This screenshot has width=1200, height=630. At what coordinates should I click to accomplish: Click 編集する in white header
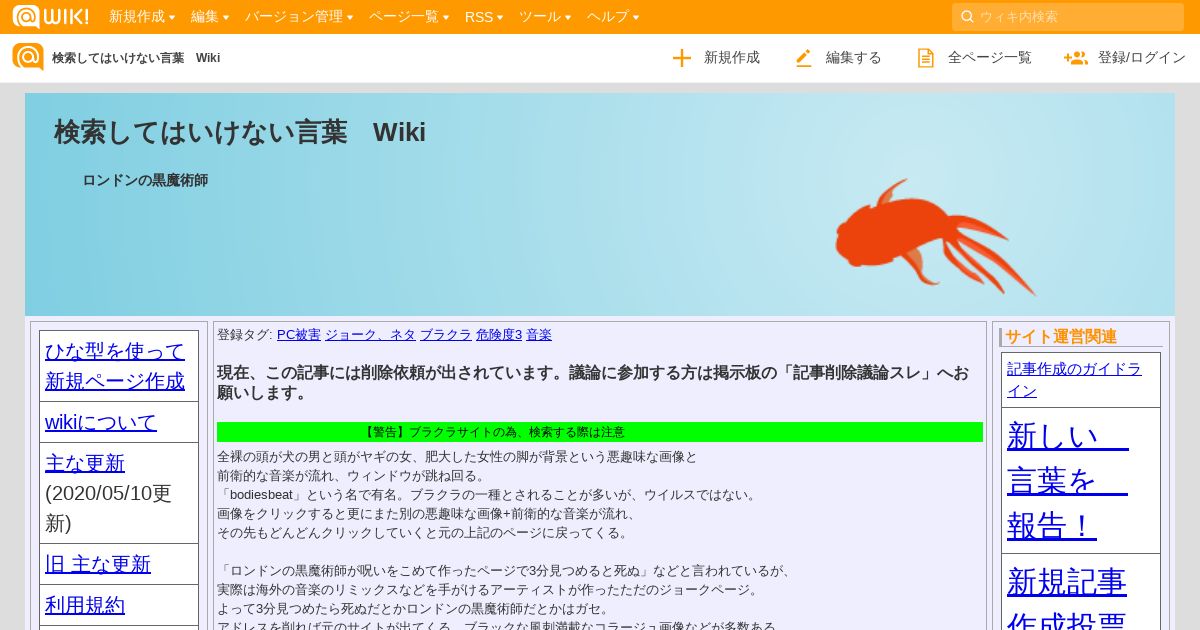point(838,58)
